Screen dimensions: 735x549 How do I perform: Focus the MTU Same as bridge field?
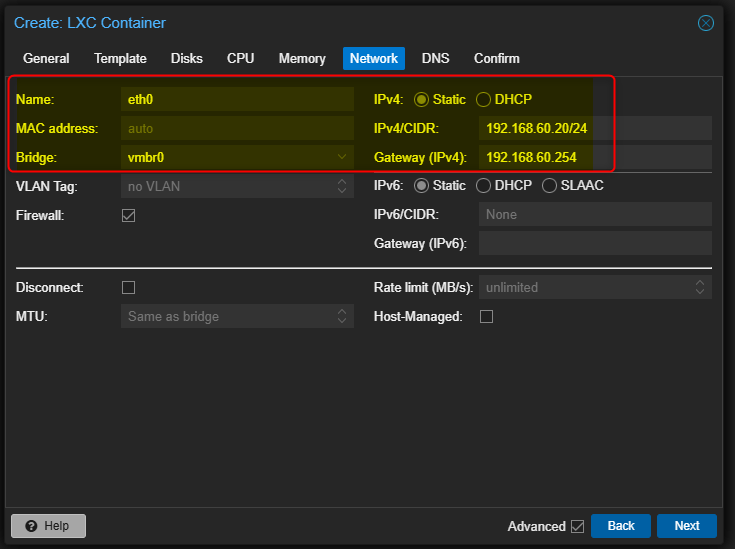click(228, 316)
